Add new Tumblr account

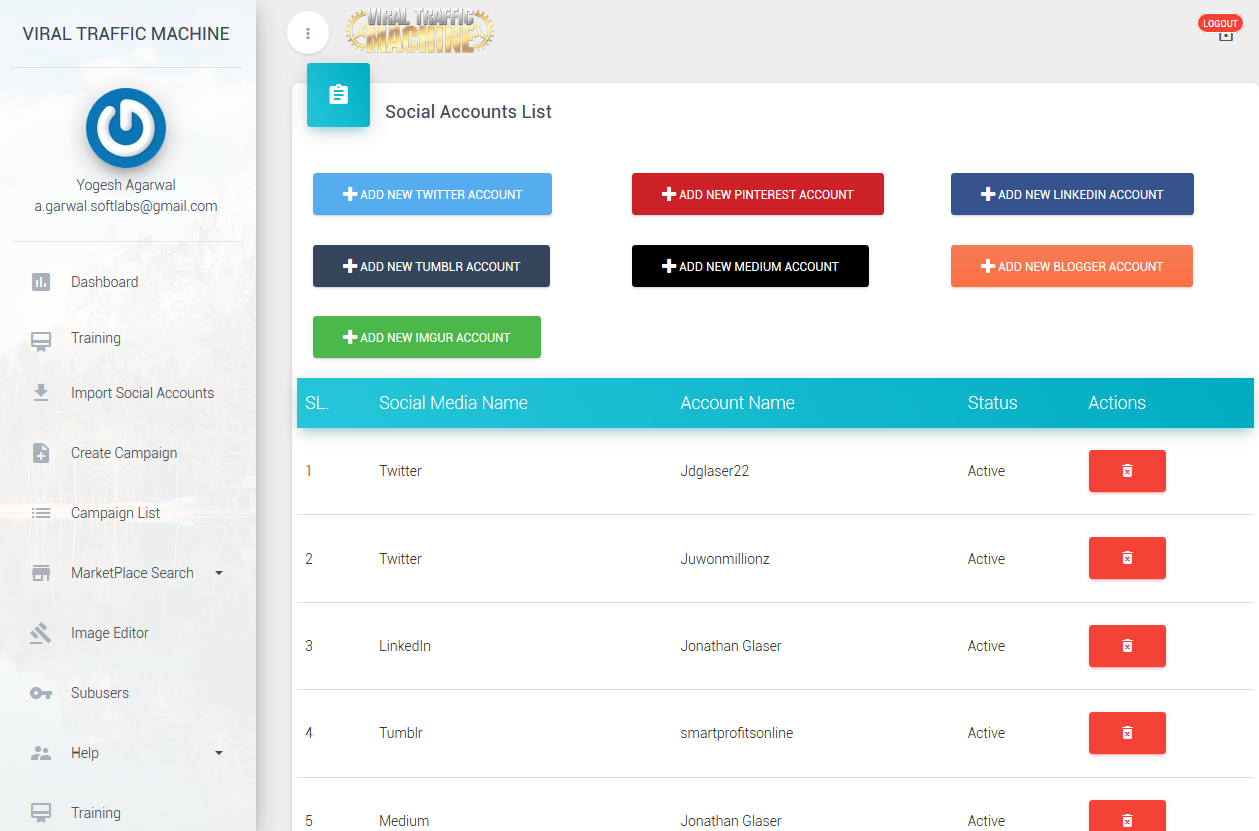click(x=431, y=266)
